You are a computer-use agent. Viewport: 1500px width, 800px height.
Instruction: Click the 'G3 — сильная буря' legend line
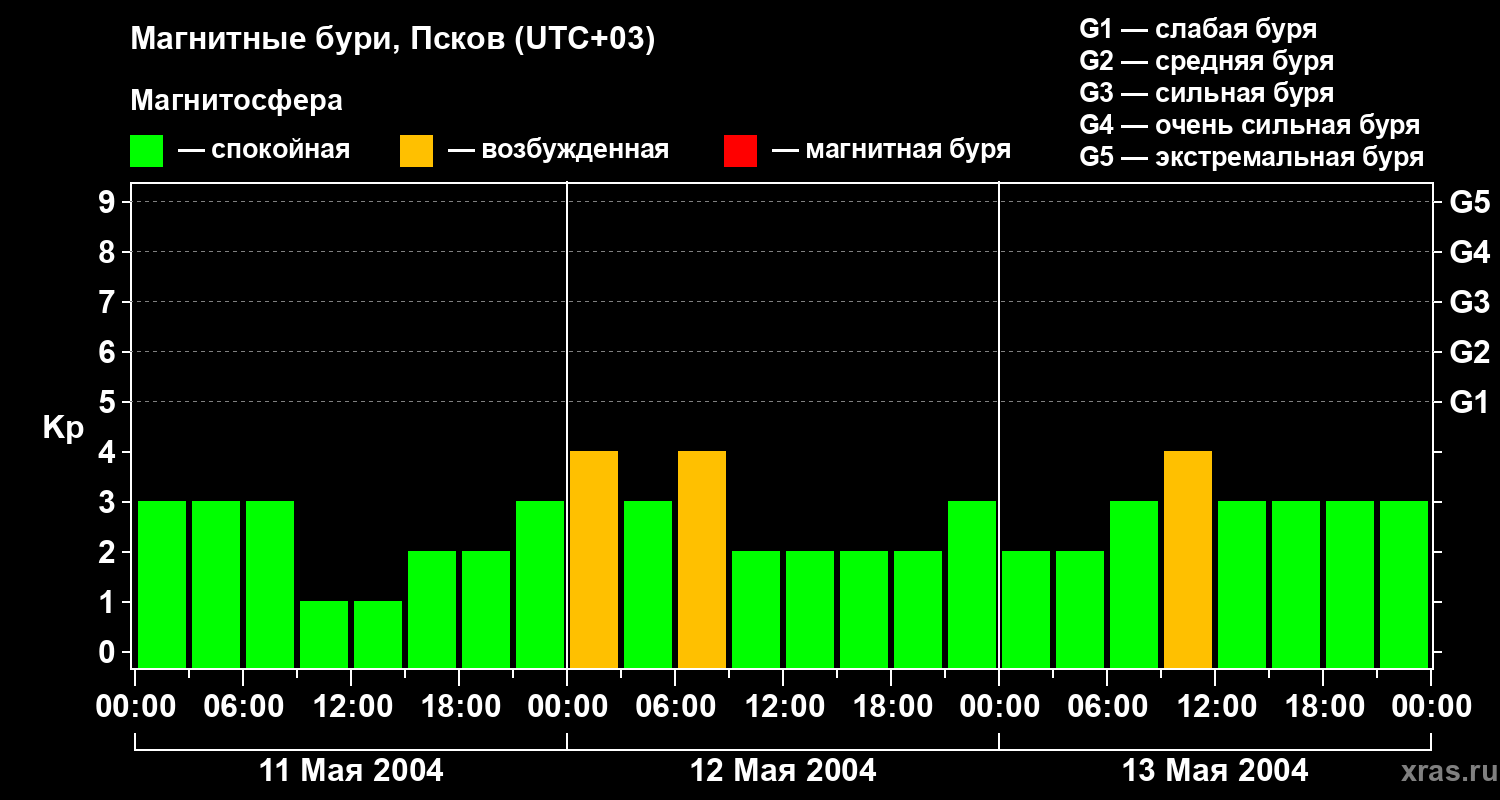point(1206,93)
